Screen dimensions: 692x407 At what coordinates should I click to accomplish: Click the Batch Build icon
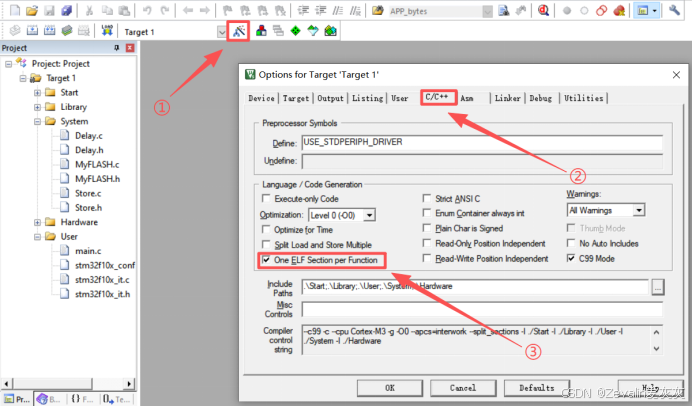[67, 30]
